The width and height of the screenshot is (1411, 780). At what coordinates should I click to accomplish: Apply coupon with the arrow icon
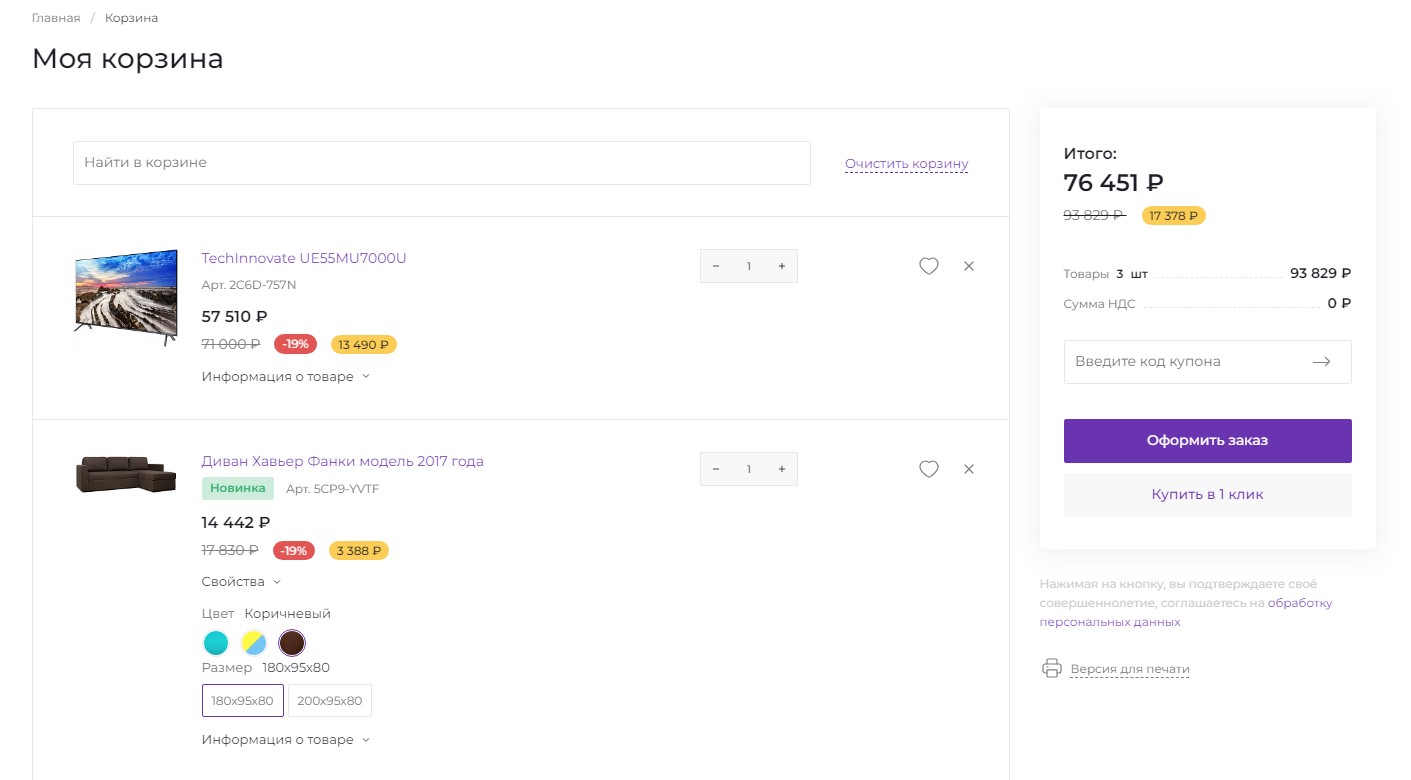1321,362
